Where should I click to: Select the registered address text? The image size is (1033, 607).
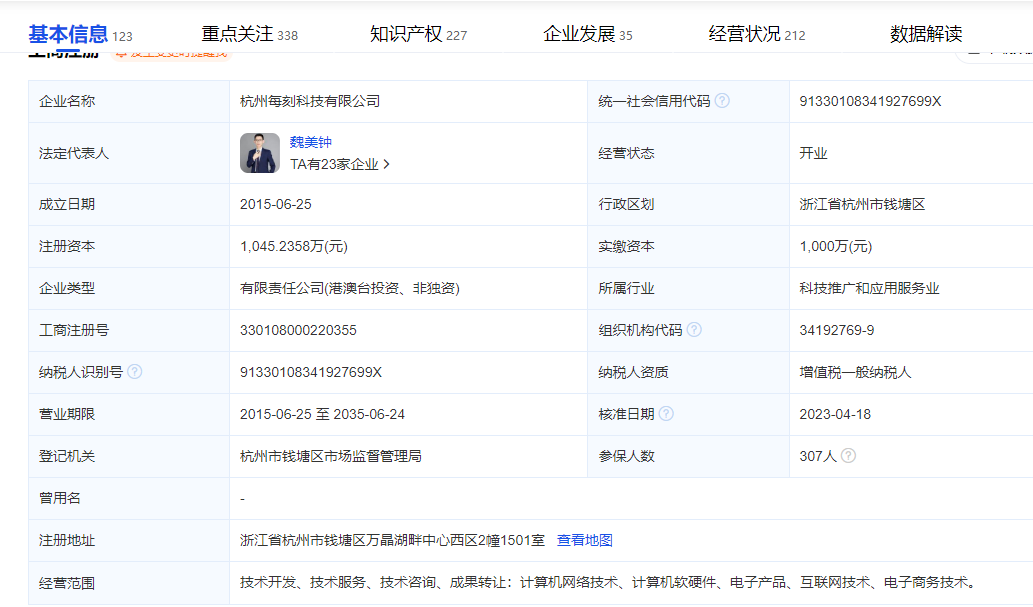click(x=393, y=540)
